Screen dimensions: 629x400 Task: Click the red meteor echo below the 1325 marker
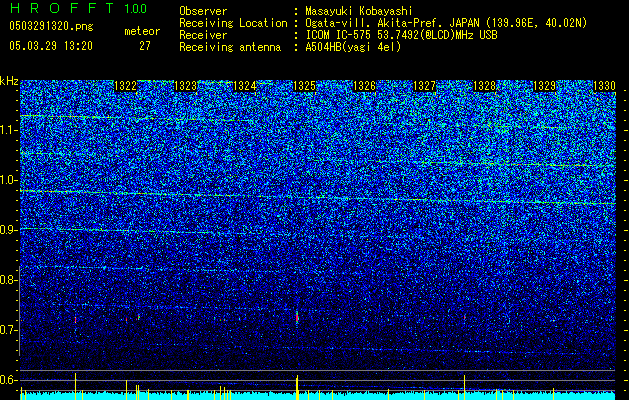(x=297, y=318)
